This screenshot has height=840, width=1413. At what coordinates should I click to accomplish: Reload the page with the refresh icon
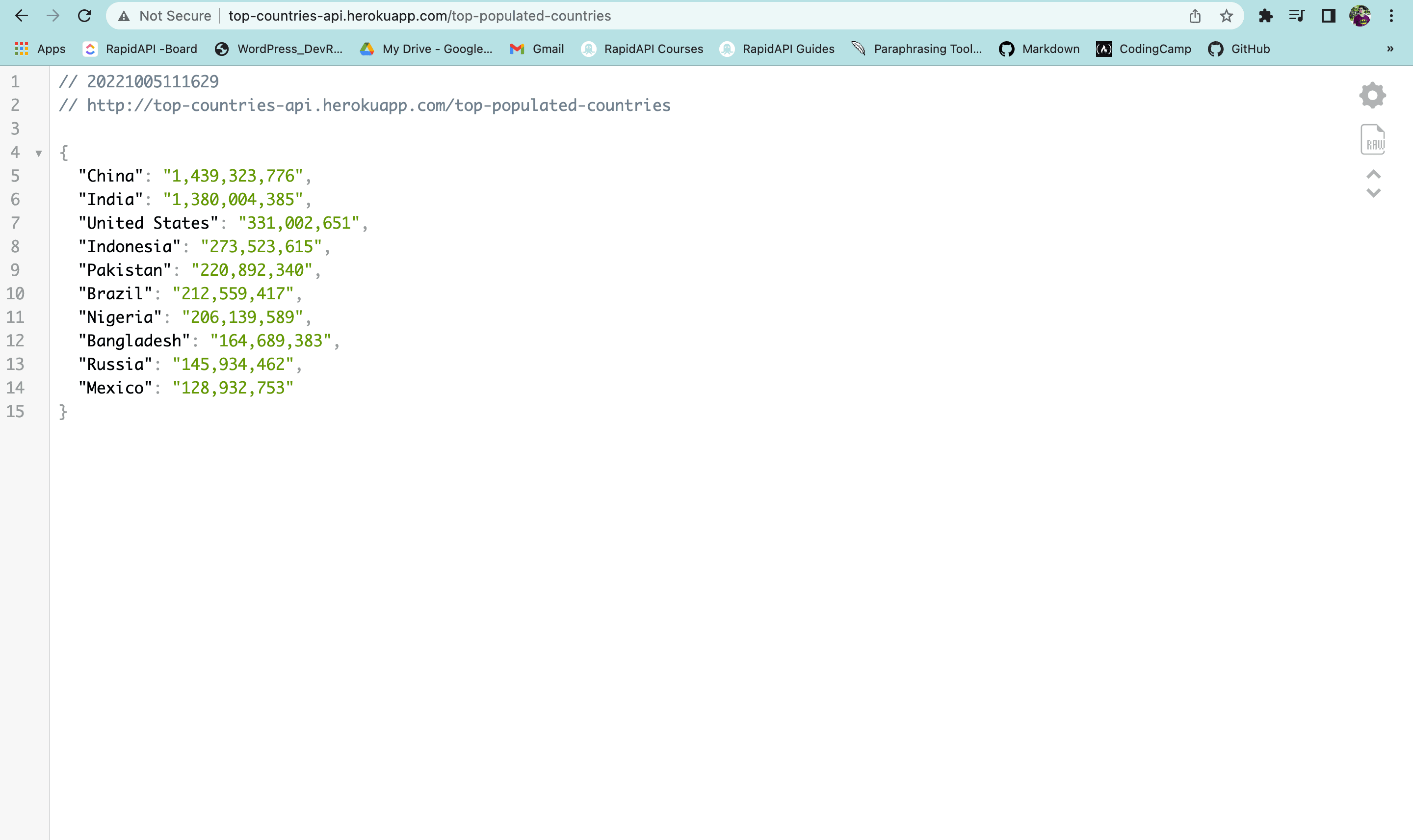pos(84,16)
